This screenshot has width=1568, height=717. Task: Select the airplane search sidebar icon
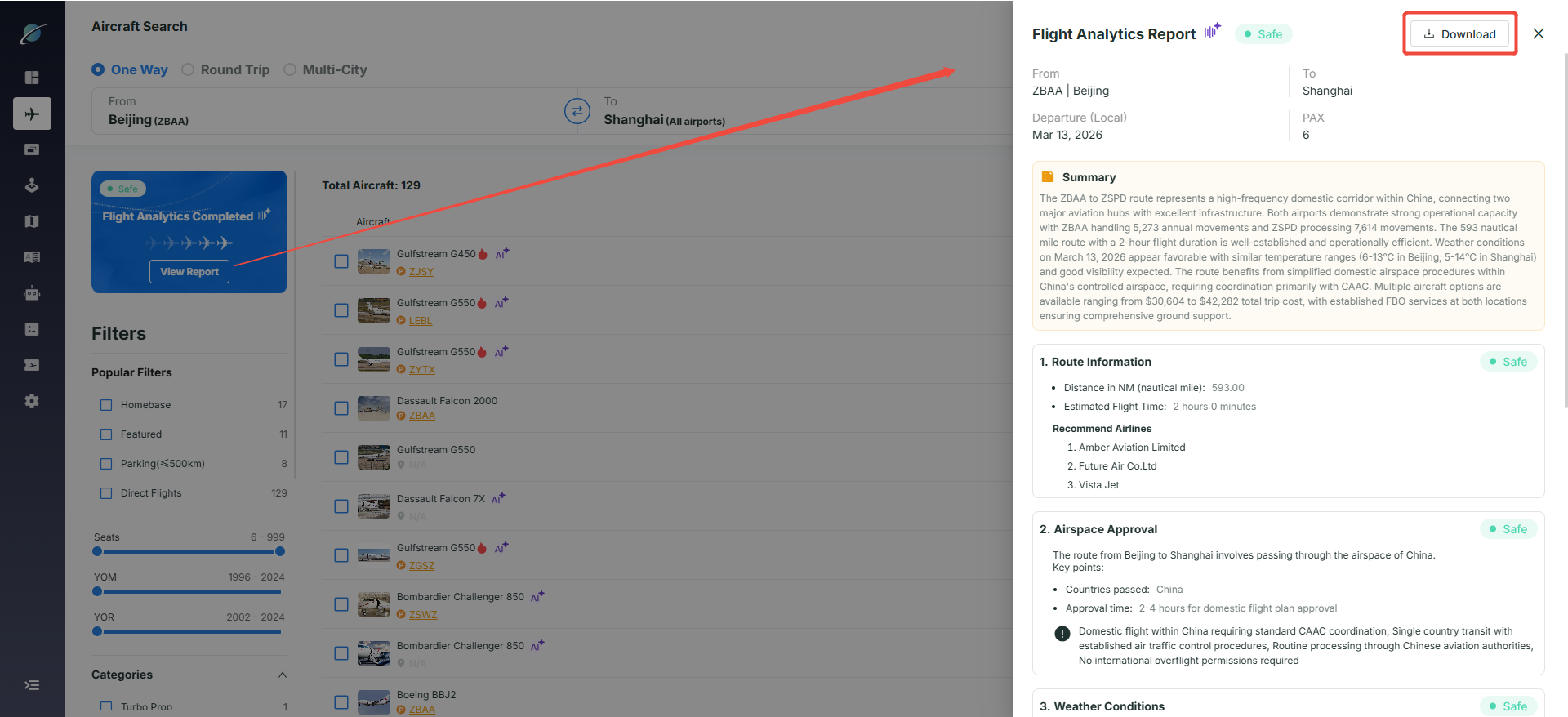32,114
